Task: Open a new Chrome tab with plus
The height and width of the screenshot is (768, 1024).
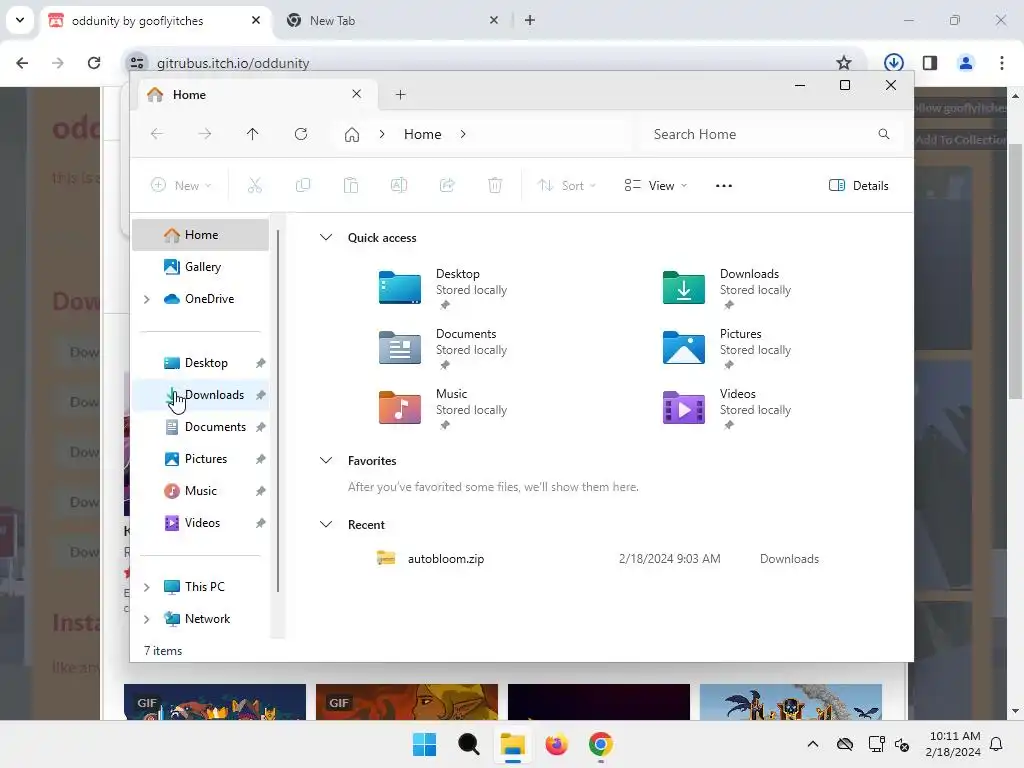Action: 530,20
